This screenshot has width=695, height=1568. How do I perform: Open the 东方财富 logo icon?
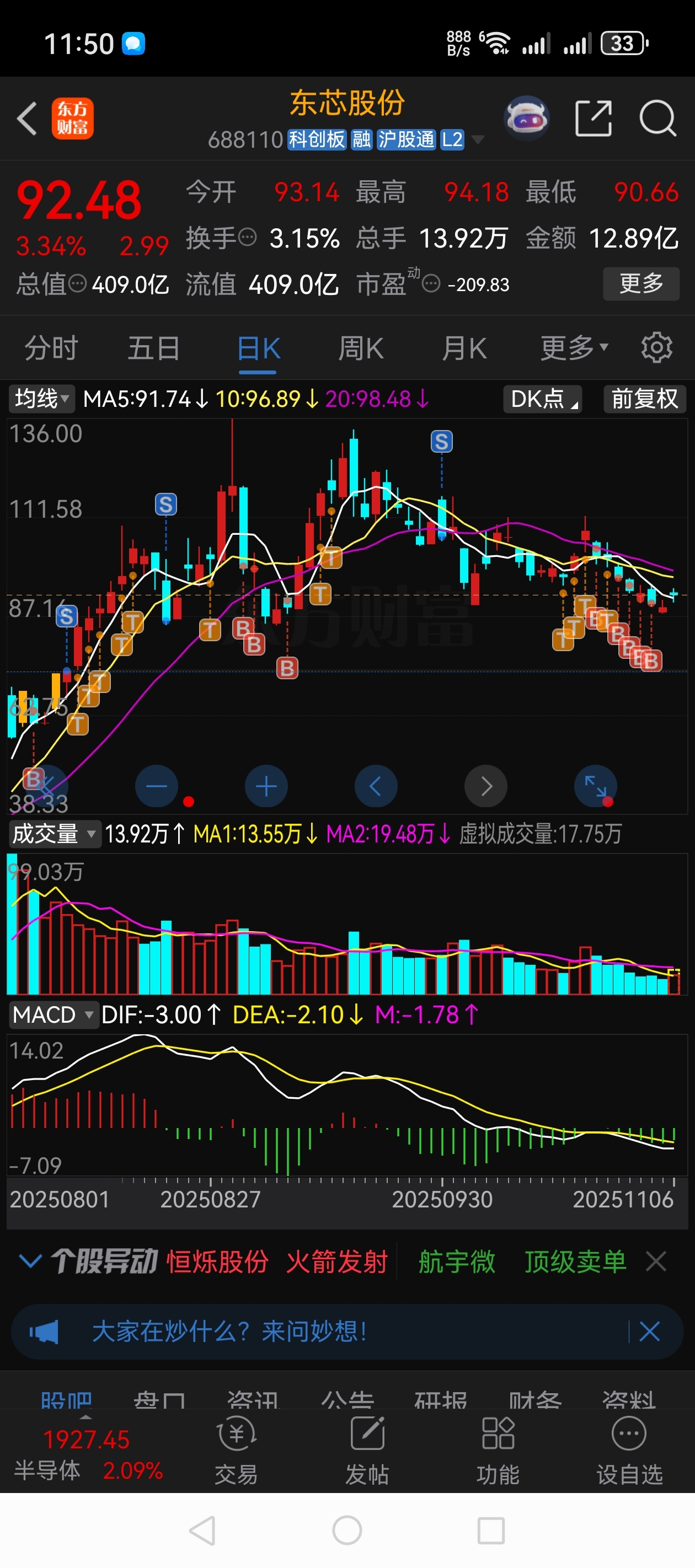coord(72,118)
